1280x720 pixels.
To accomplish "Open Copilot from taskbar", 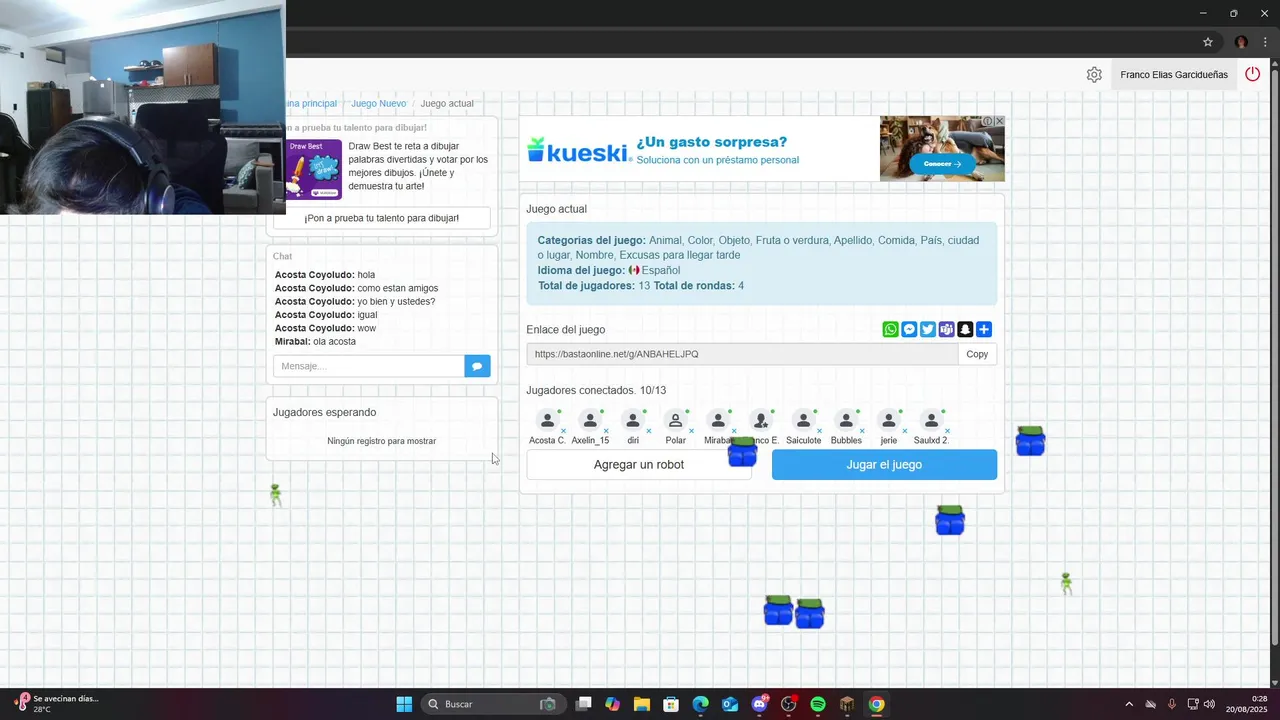I will coord(612,704).
